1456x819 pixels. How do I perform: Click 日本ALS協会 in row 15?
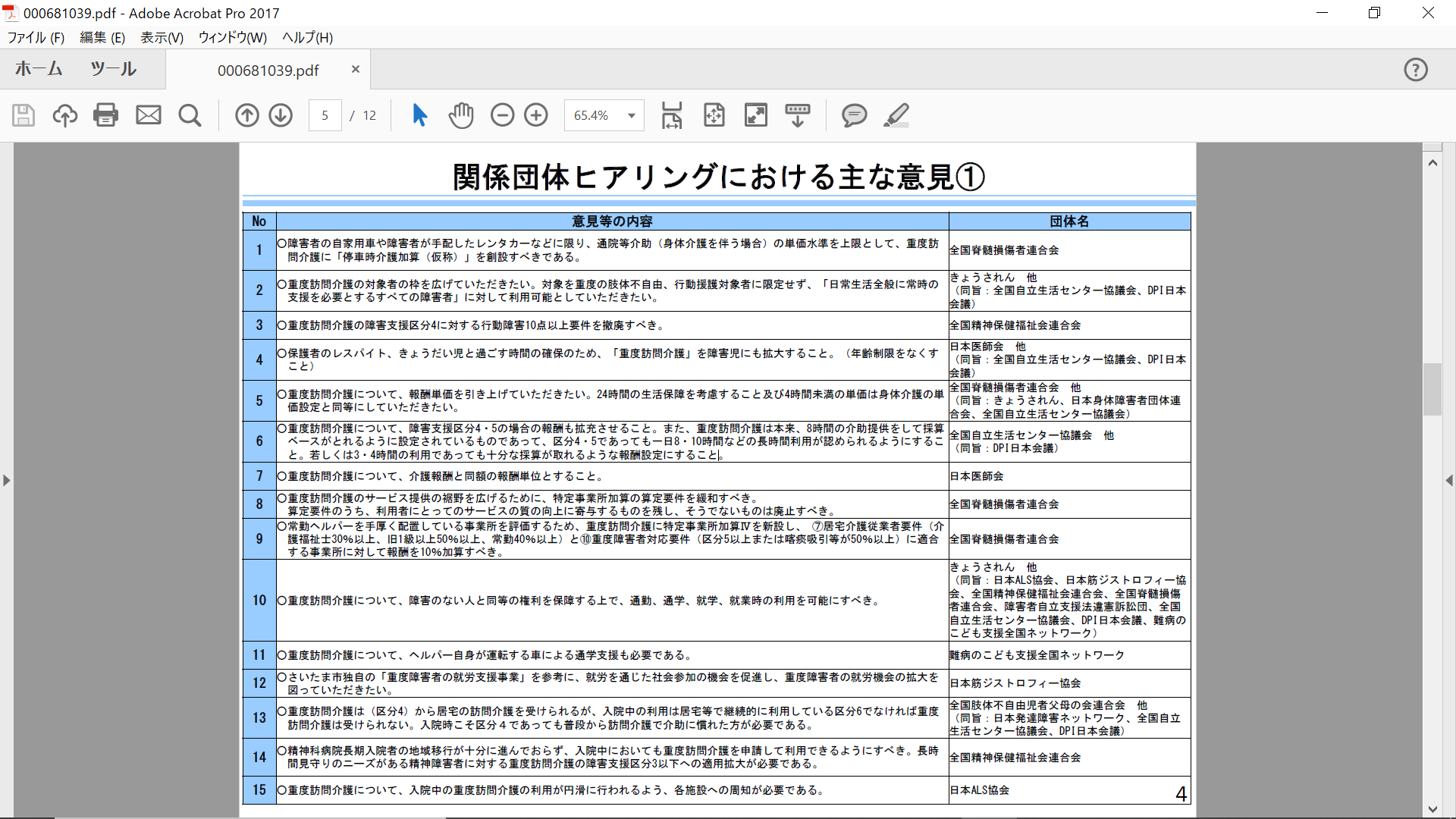980,790
